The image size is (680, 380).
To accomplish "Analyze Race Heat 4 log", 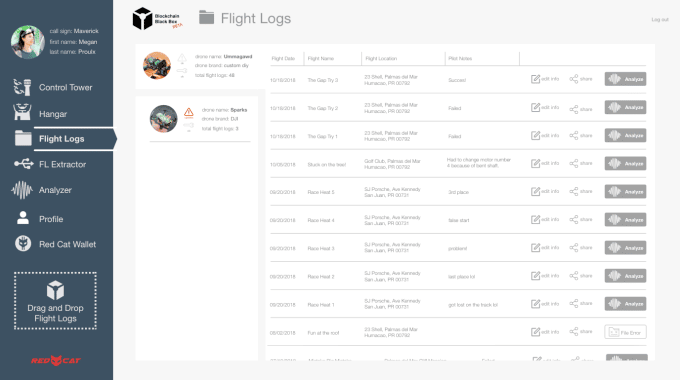I will 625,219.
